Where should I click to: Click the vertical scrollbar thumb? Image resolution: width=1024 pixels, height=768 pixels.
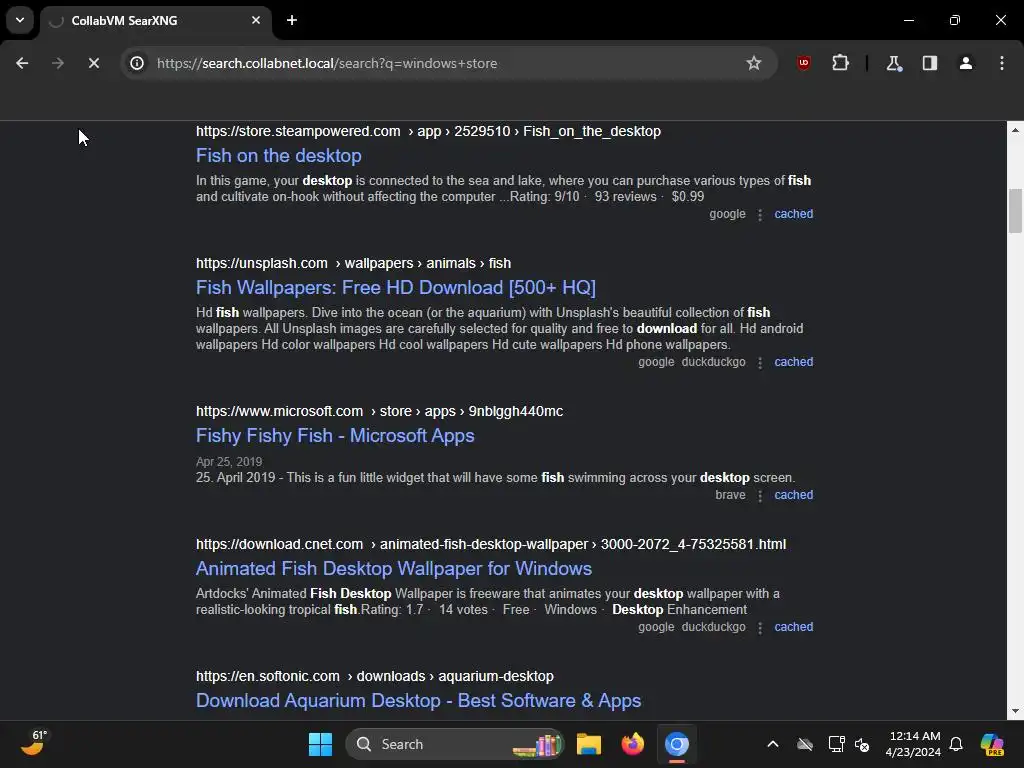(1015, 210)
